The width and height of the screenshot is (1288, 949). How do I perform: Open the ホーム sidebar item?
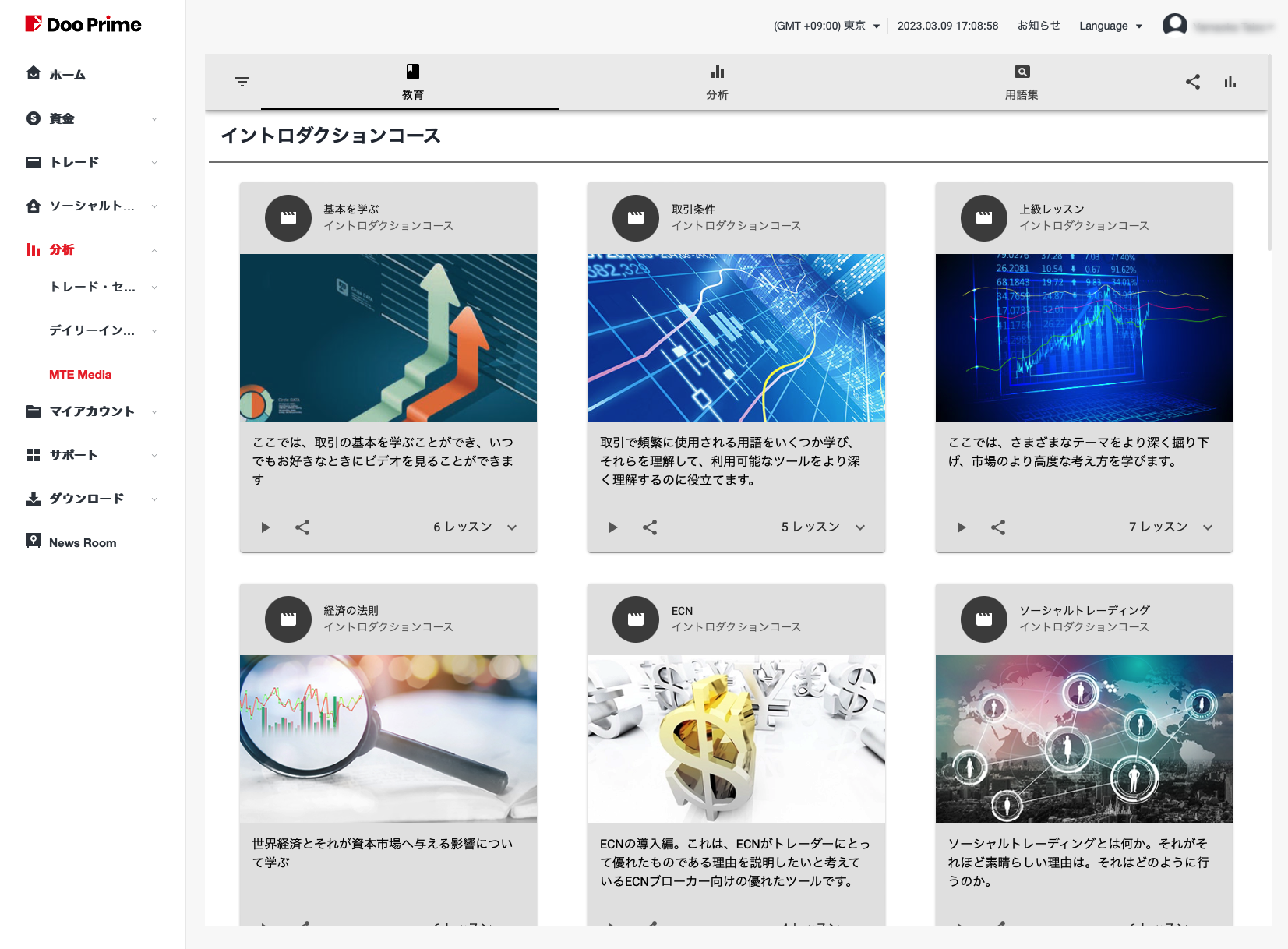click(67, 75)
